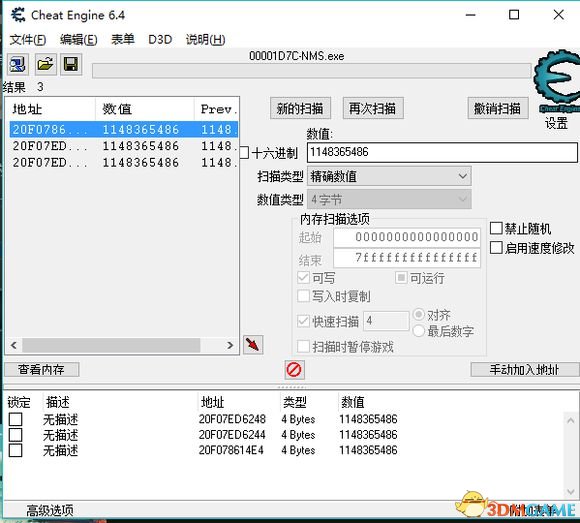This screenshot has height=523, width=580.
Task: Sort results by 数值 column header
Action: pos(145,109)
